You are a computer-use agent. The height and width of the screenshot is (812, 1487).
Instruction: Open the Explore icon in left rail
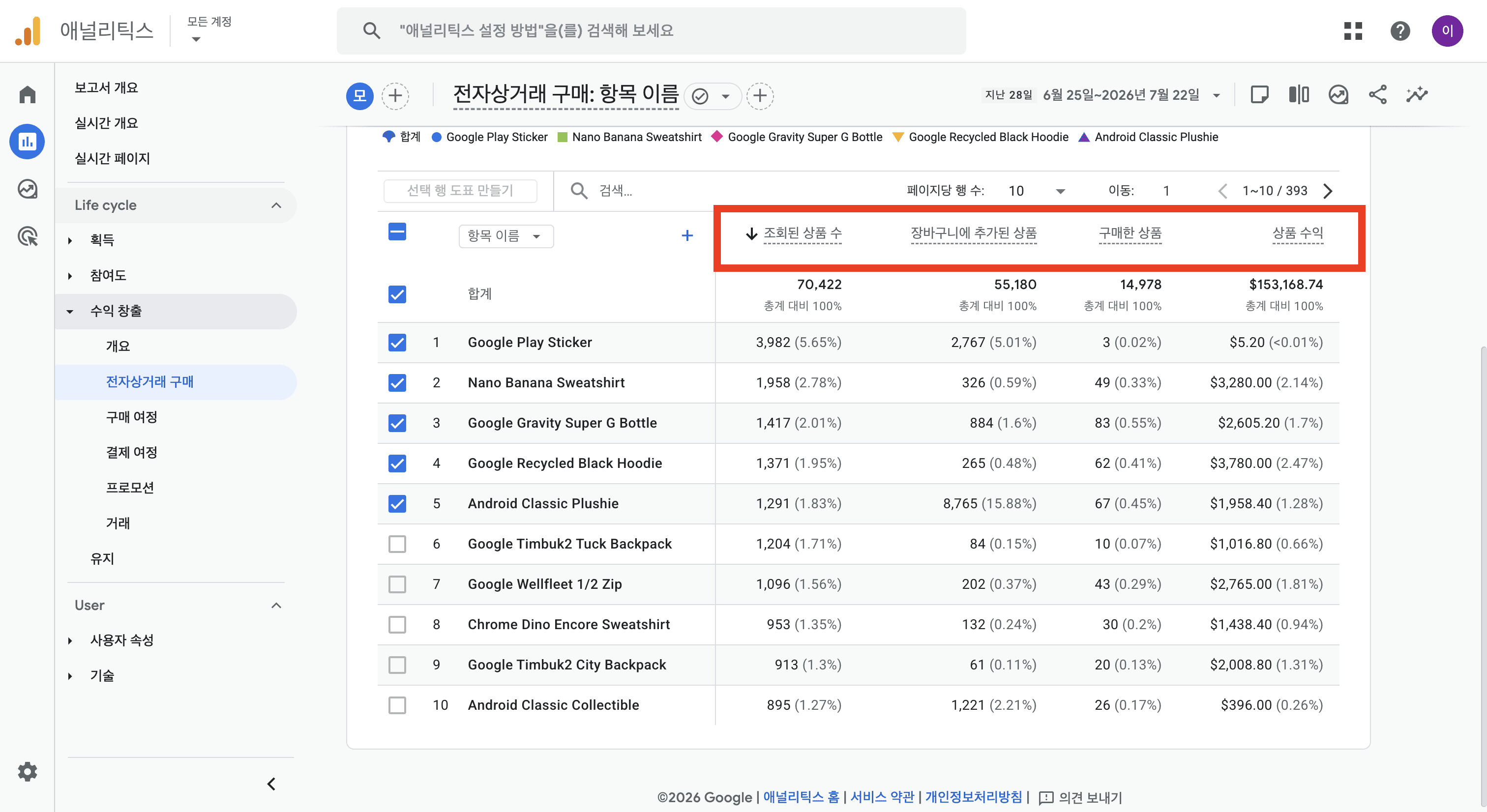[27, 189]
